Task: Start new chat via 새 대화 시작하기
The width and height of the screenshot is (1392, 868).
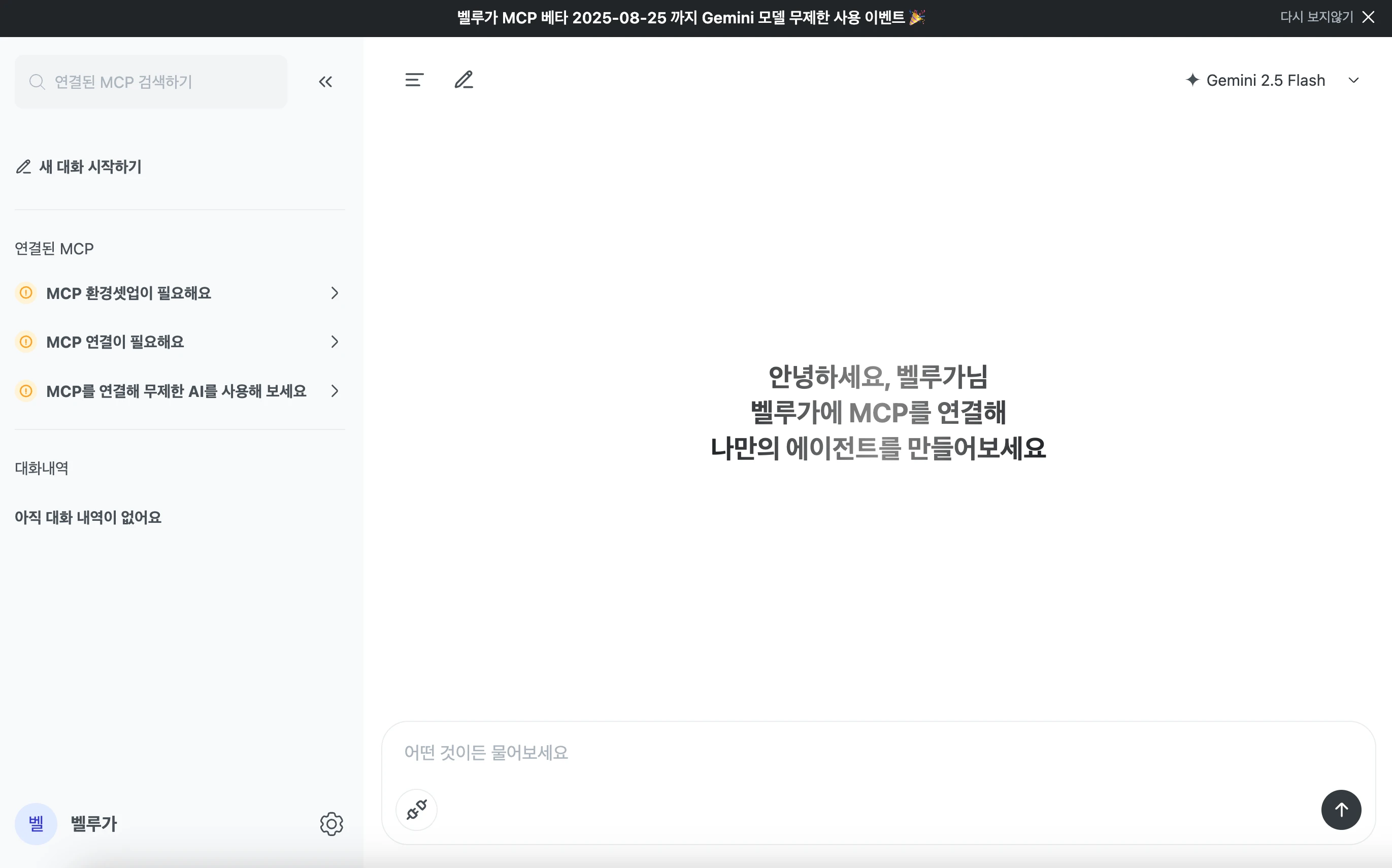Action: coord(79,166)
